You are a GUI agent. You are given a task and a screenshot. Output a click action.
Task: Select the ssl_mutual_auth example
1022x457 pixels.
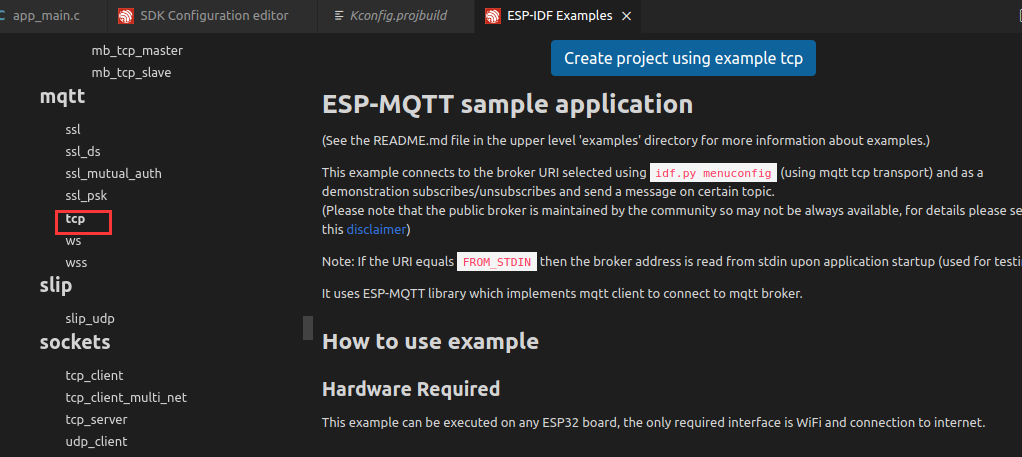tap(113, 174)
